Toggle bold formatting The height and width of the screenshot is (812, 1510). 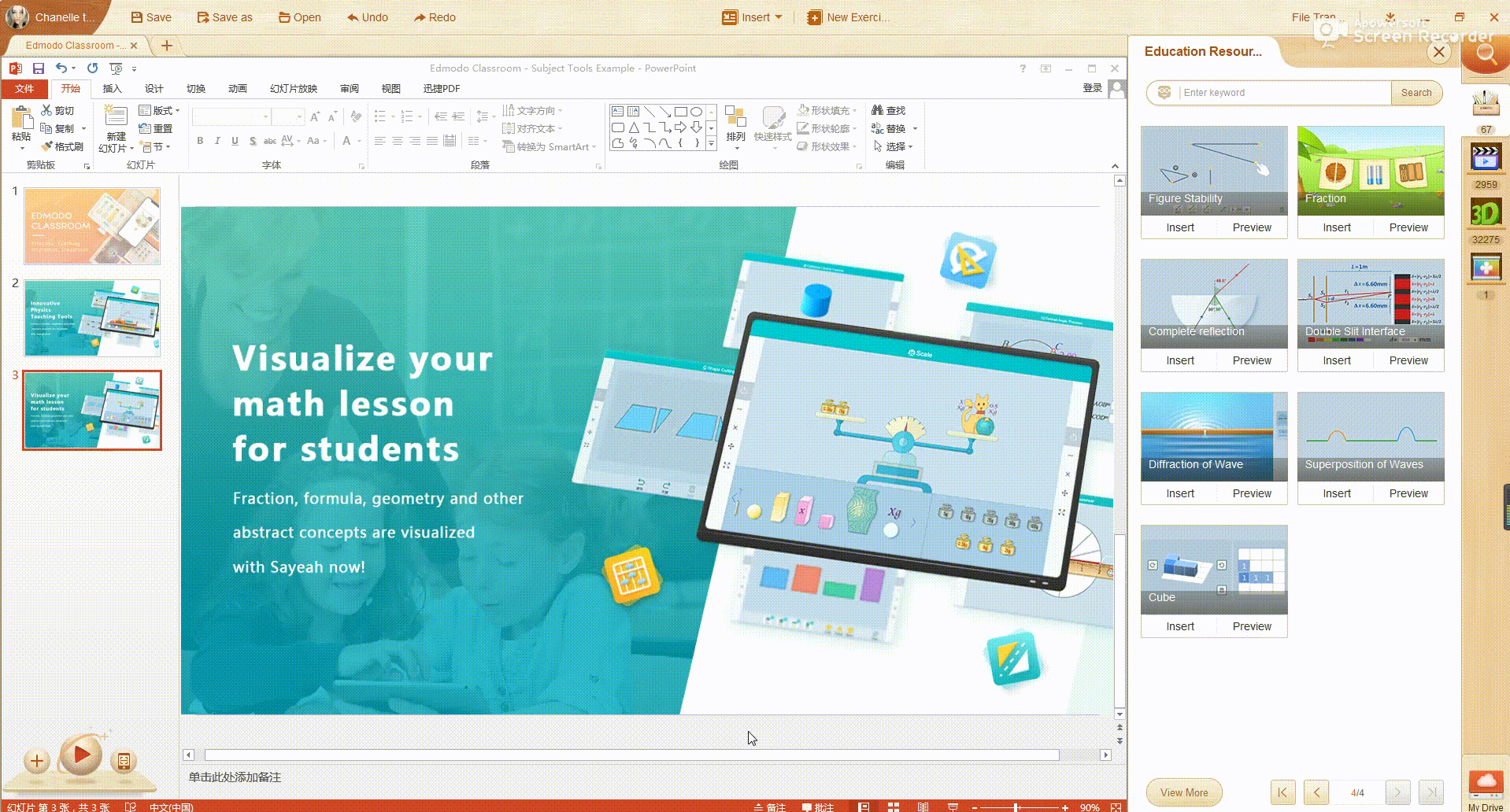pyautogui.click(x=200, y=141)
